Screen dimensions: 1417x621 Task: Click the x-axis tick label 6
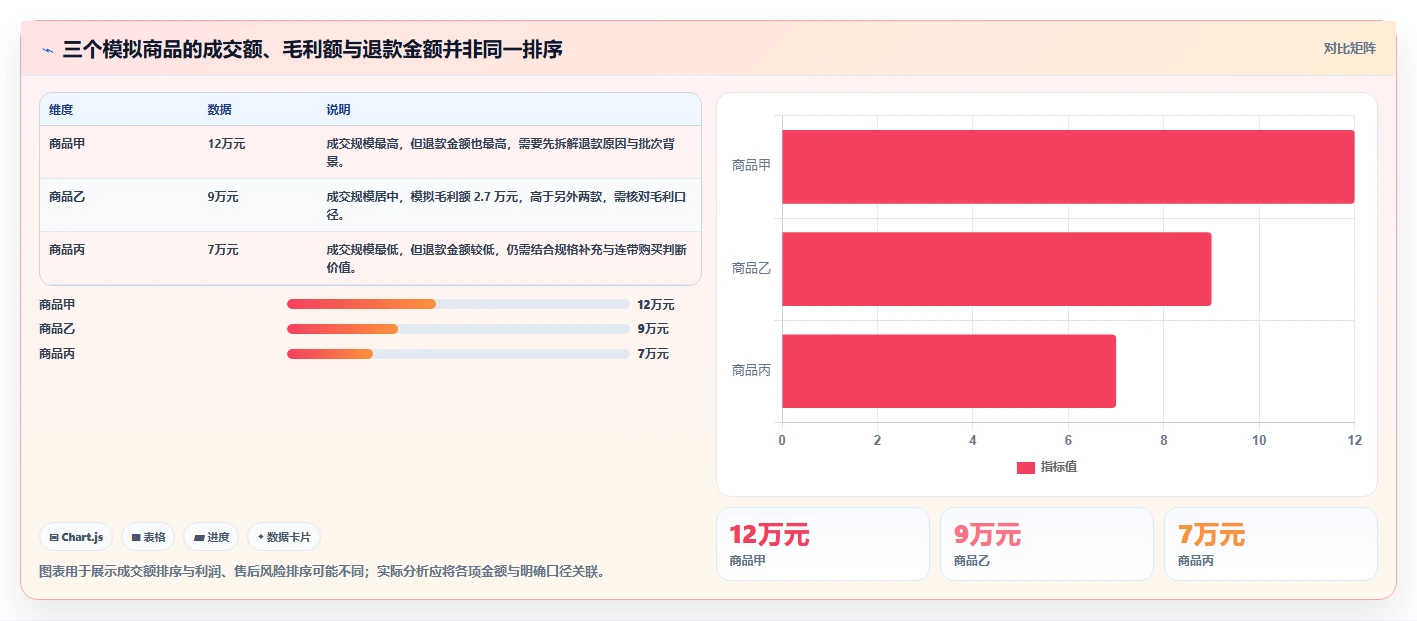click(x=1068, y=440)
